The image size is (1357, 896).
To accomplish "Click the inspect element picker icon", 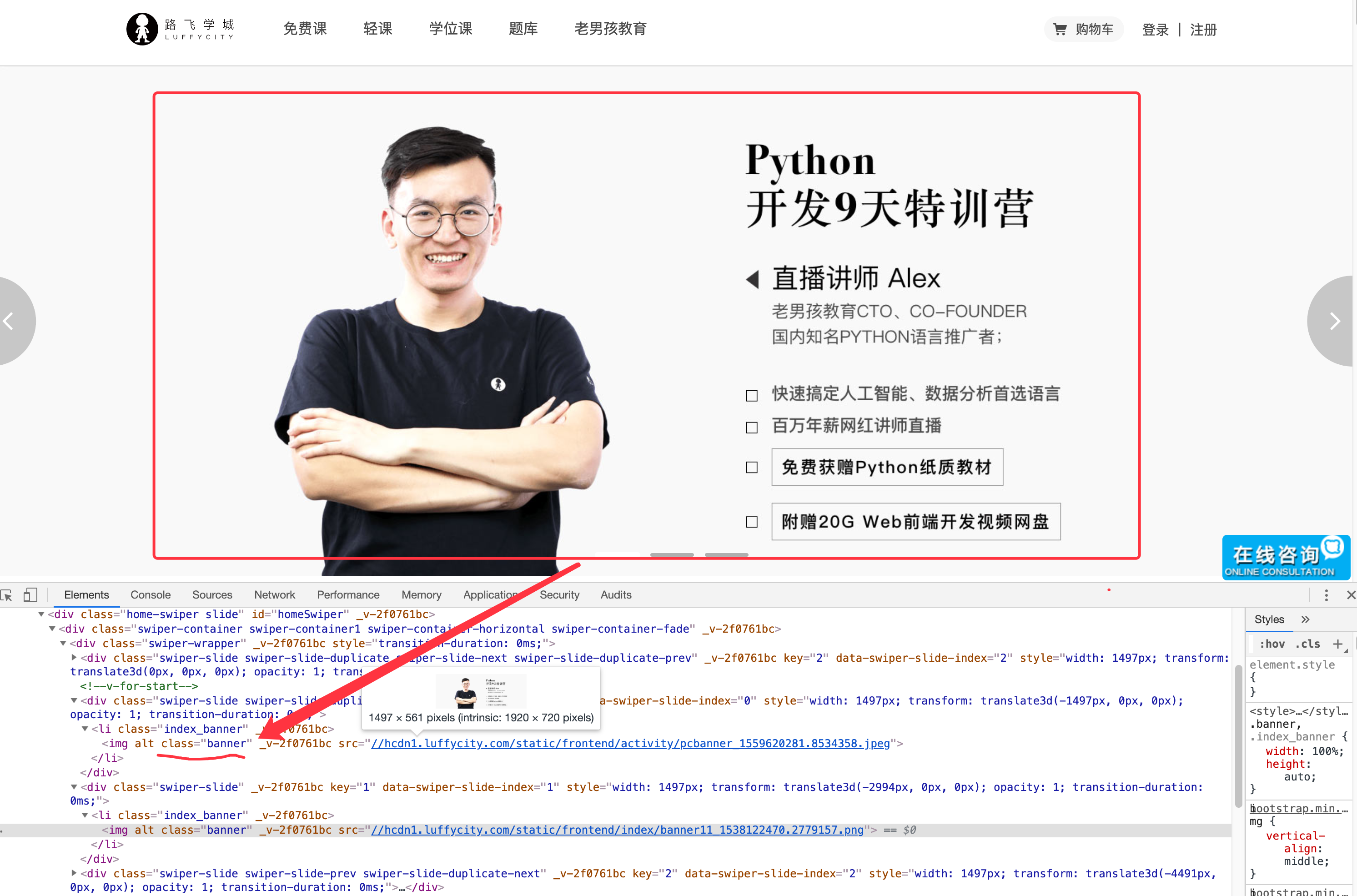I will 7,595.
